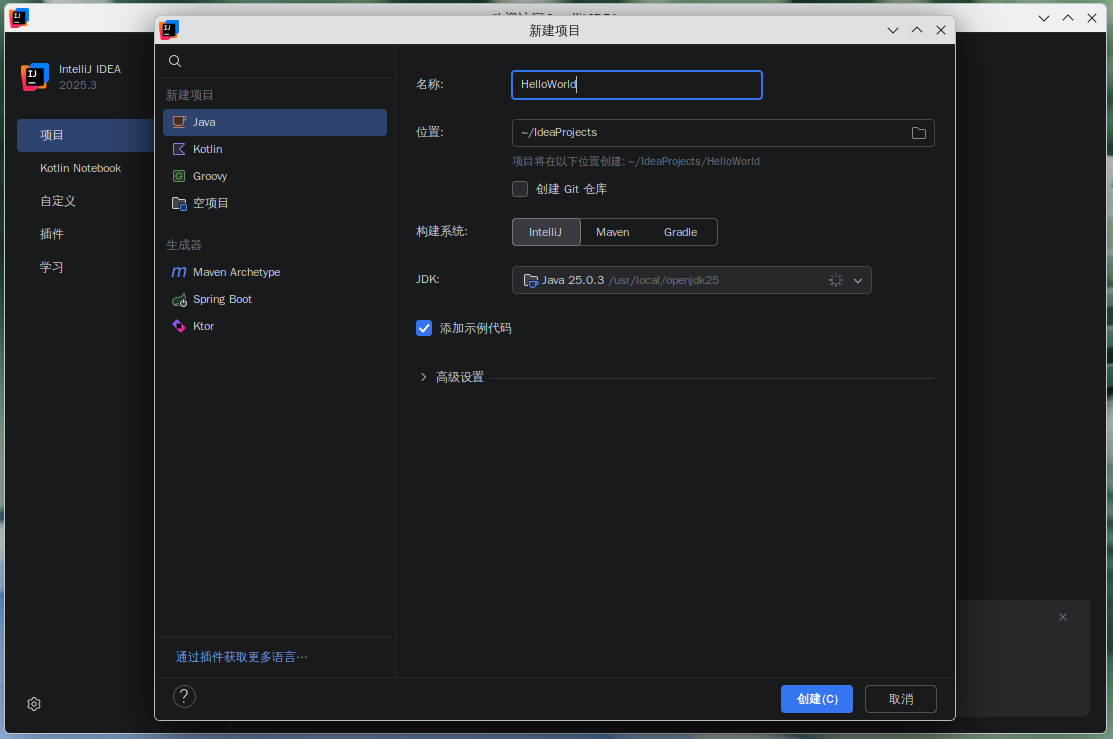
Task: Click the IntelliJ icon in dialog titlebar
Action: [170, 30]
